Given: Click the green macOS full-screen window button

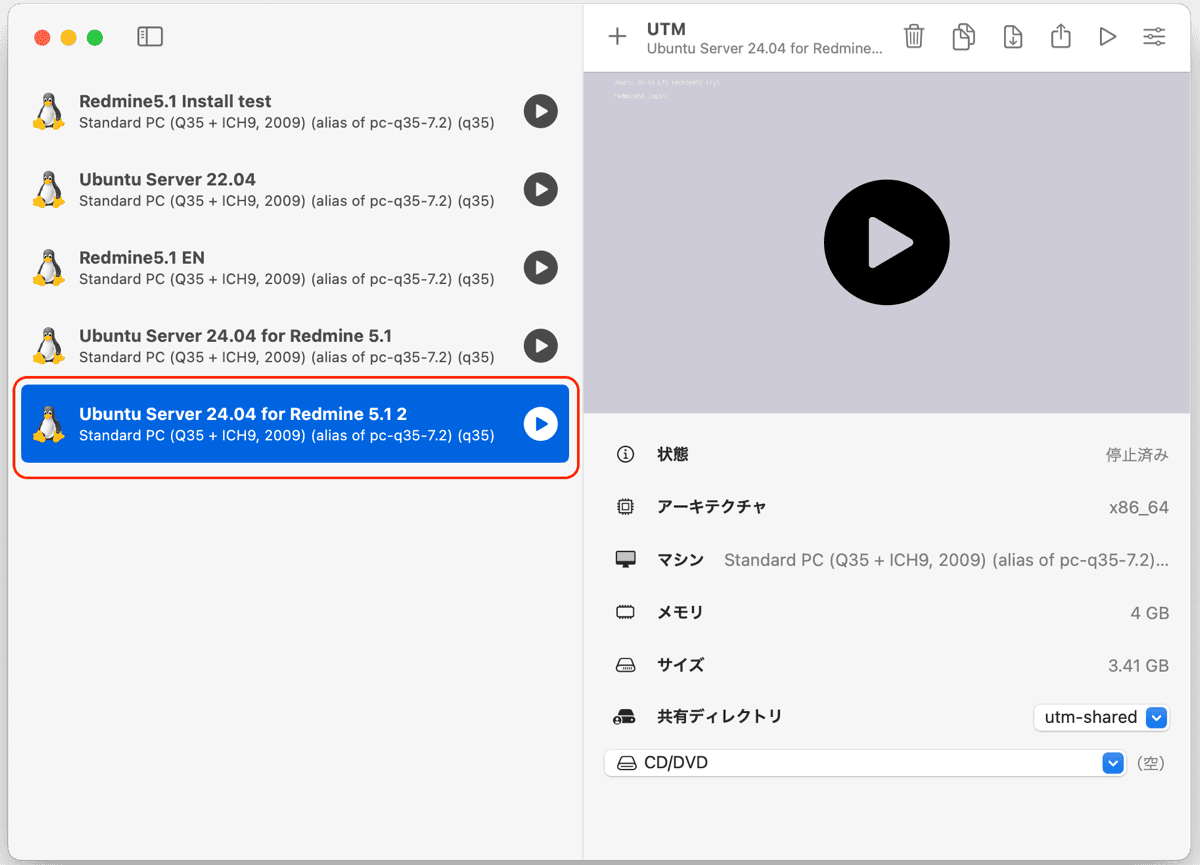Looking at the screenshot, I should 95,38.
